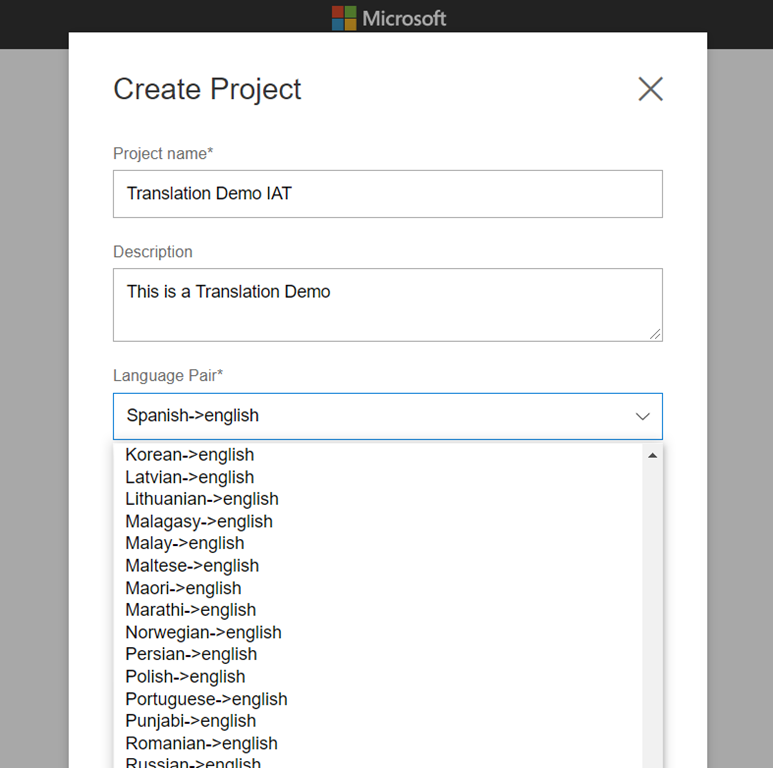
Task: Choose Lithuanian->english option
Action: (x=202, y=499)
